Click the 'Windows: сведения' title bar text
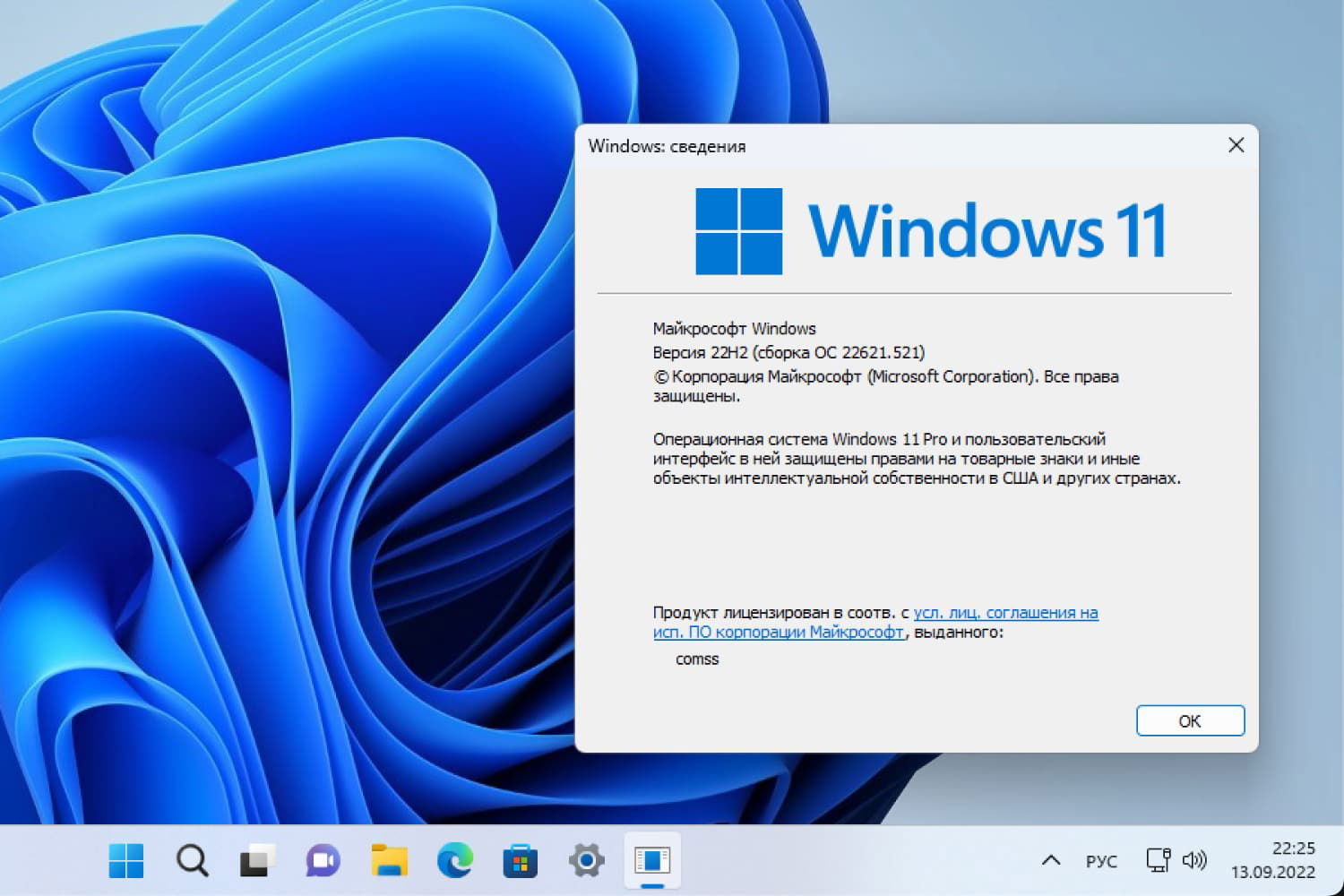1344x896 pixels. 667,146
